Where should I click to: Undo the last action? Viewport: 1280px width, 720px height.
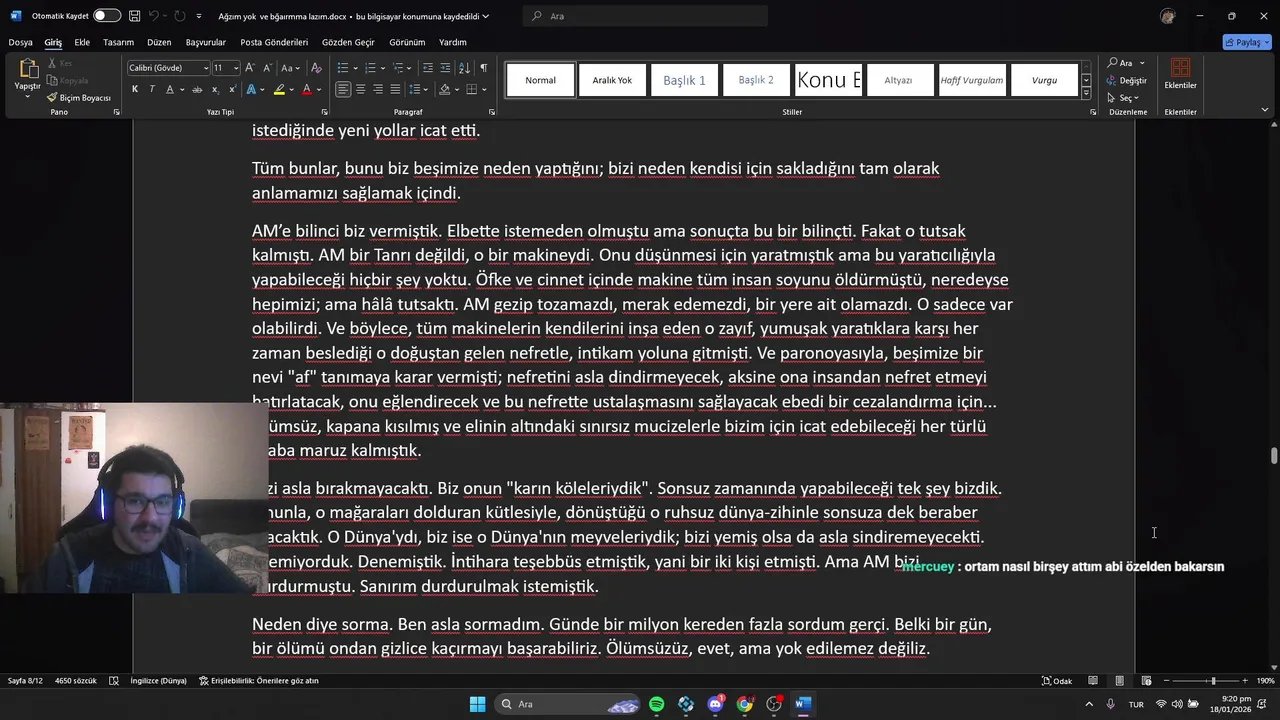155,16
